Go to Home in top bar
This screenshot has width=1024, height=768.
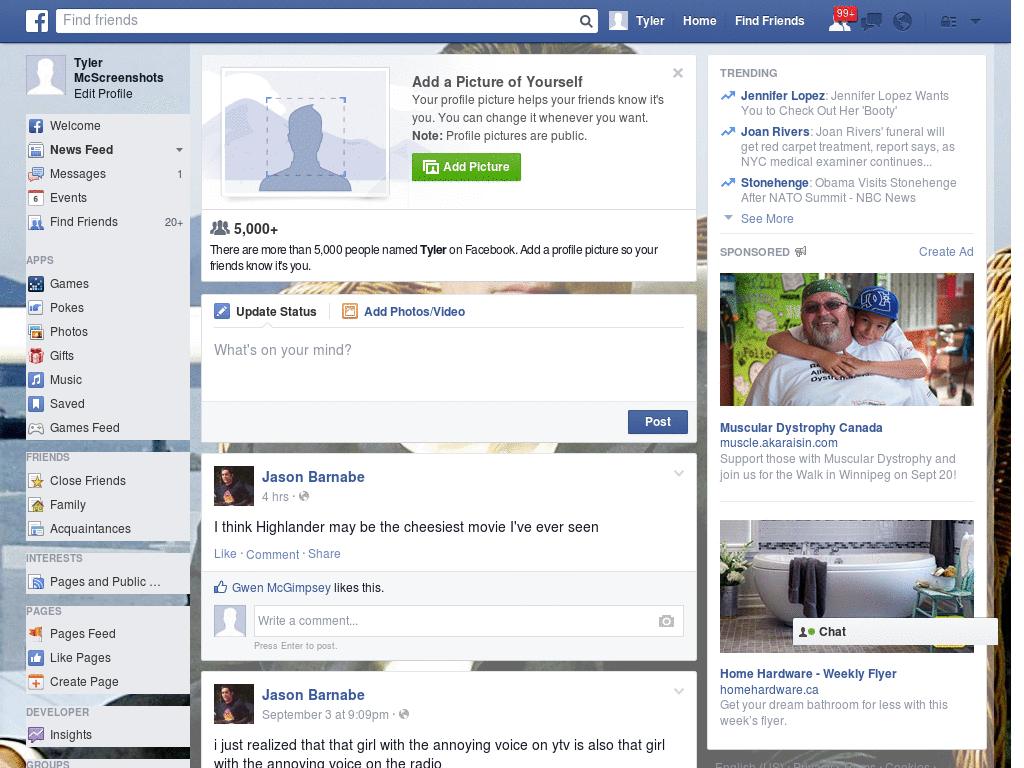699,21
